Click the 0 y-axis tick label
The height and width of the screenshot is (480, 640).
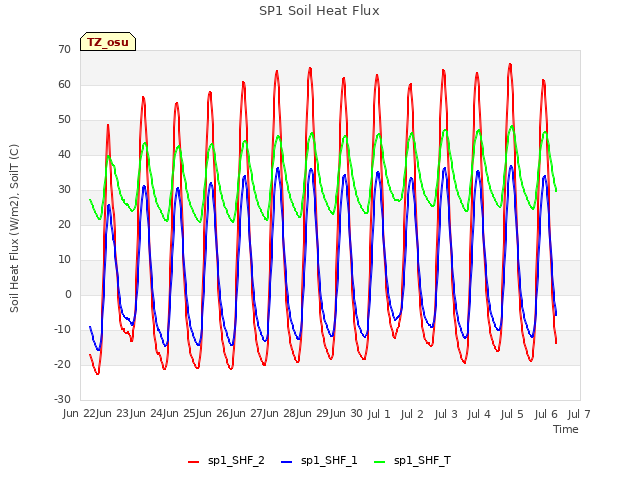68,294
